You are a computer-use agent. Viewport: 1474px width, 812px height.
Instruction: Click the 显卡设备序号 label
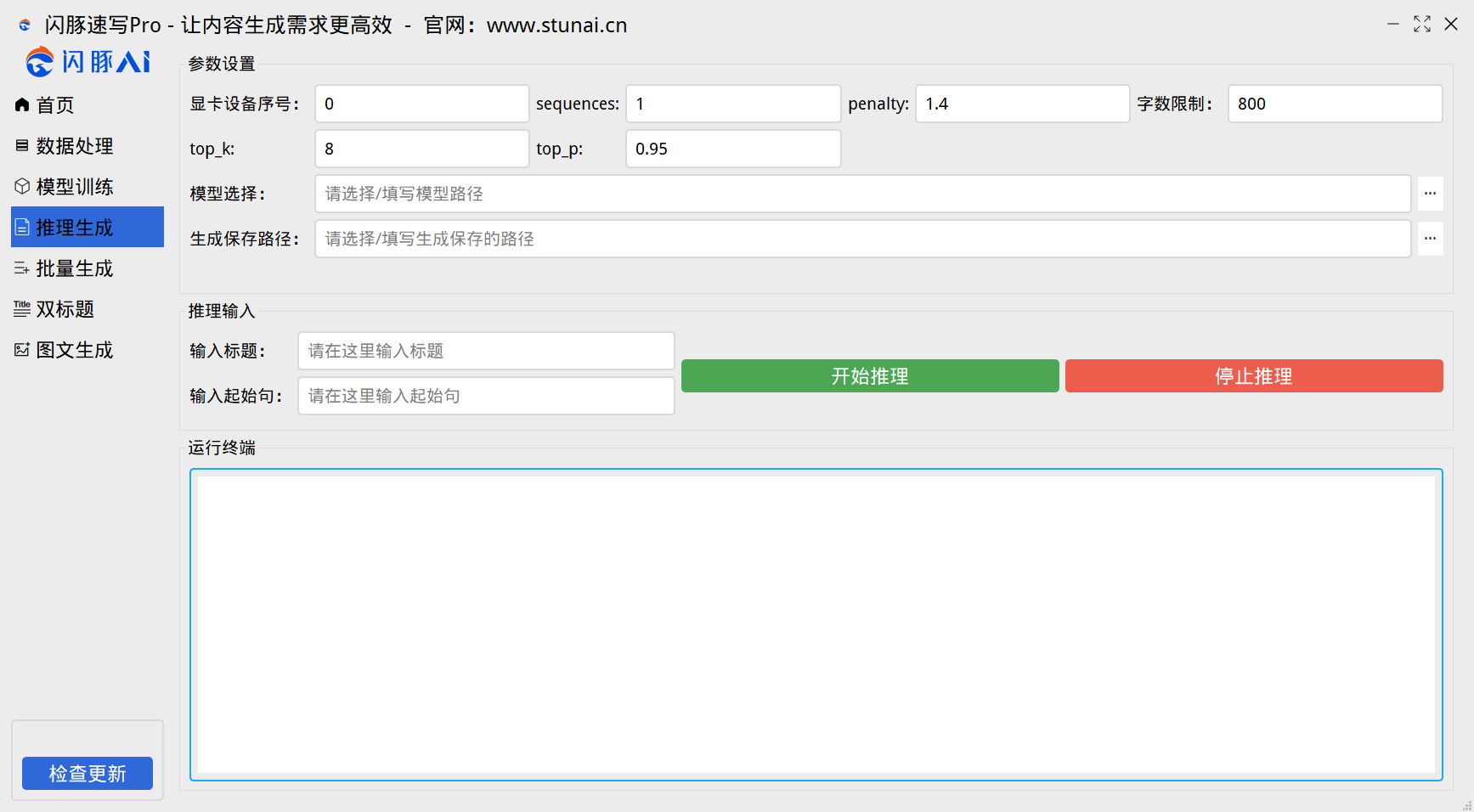pos(245,104)
